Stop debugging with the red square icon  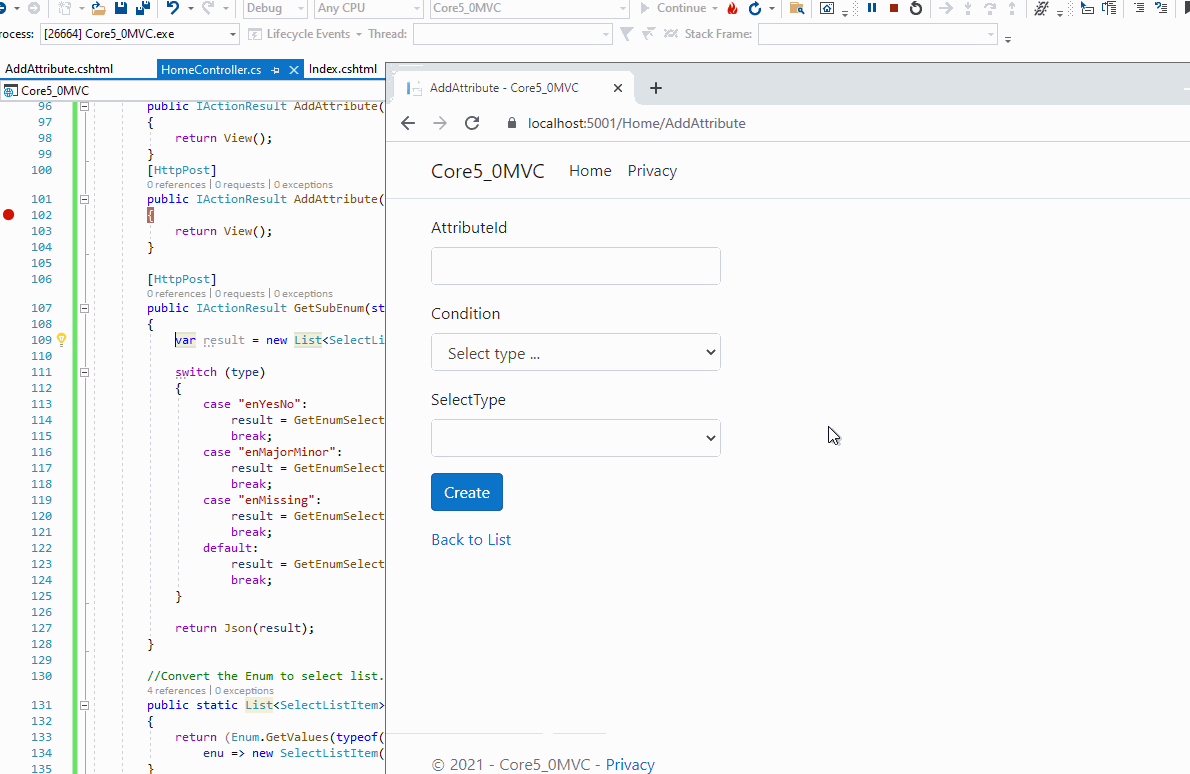point(894,8)
